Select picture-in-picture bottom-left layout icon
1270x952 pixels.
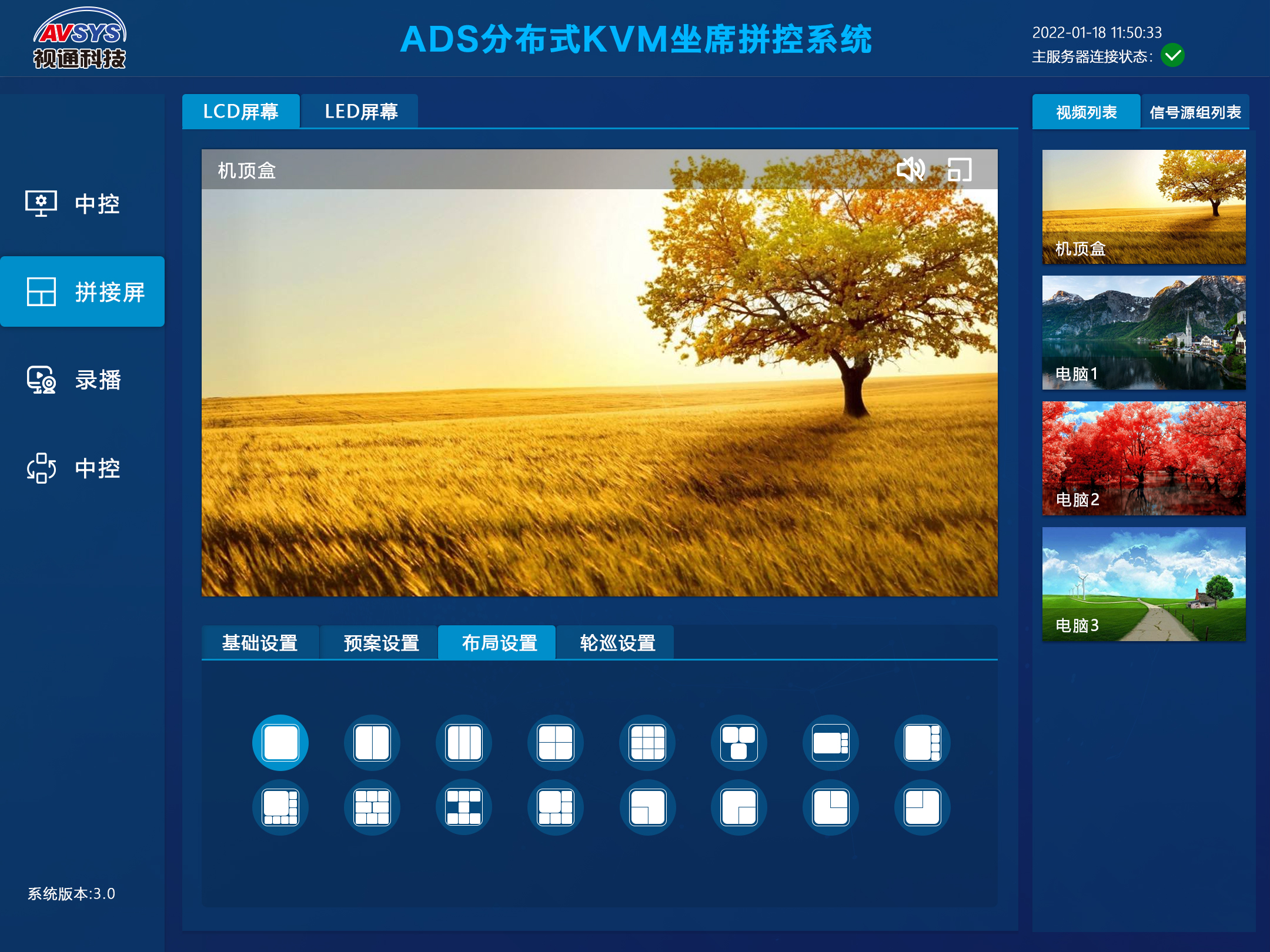point(647,807)
